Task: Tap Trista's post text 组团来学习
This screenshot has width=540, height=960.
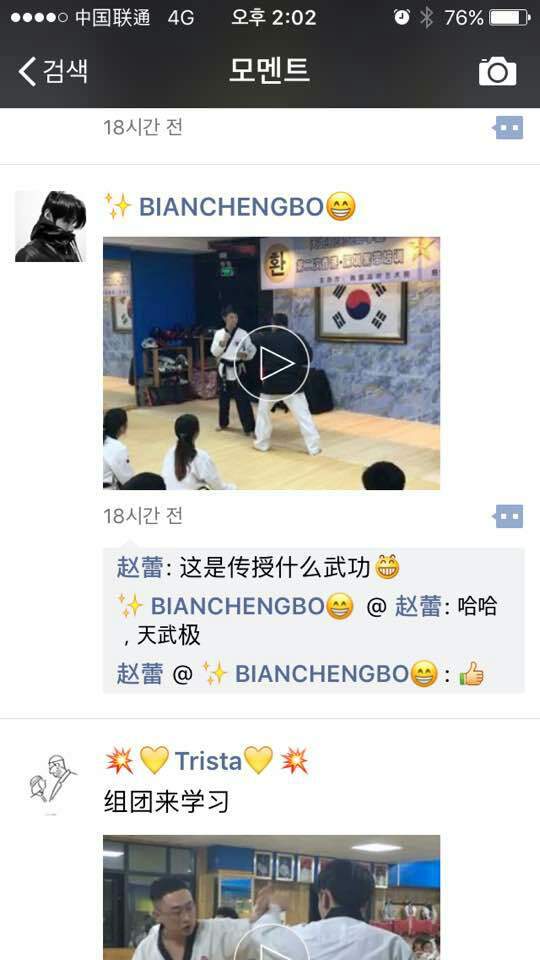Action: coord(167,801)
